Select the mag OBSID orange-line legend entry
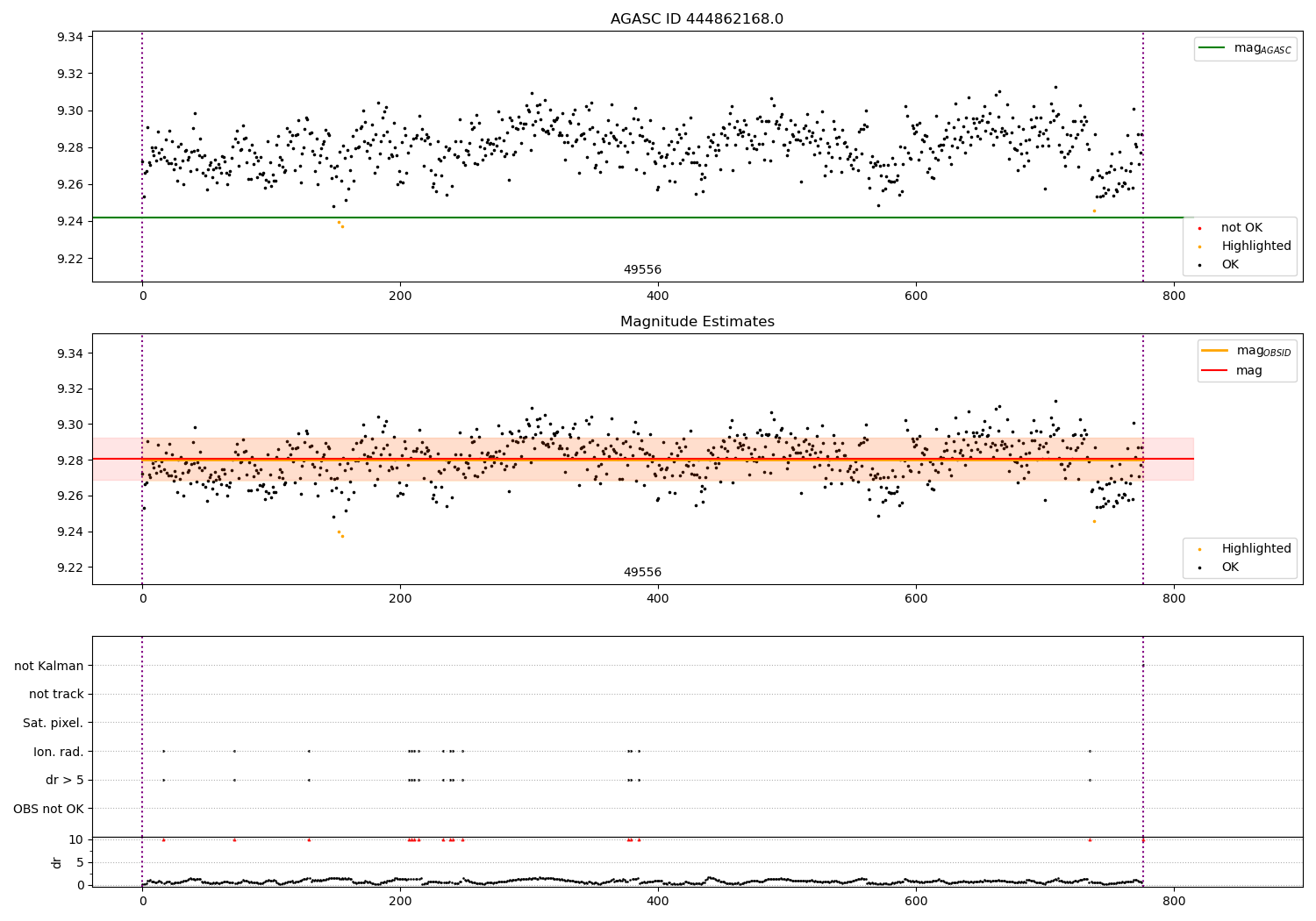This screenshot has height=921, width=1316. [1246, 351]
